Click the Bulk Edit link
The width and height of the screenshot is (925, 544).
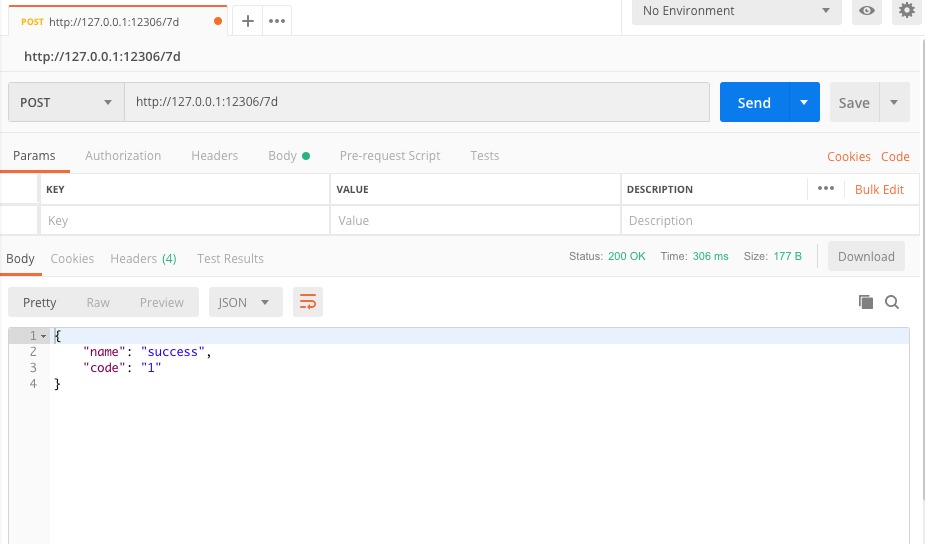(x=879, y=189)
